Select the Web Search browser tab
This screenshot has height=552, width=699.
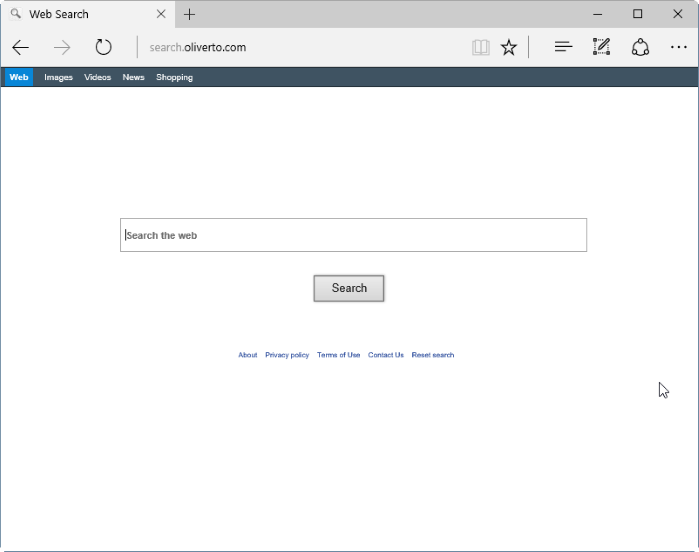pos(88,14)
